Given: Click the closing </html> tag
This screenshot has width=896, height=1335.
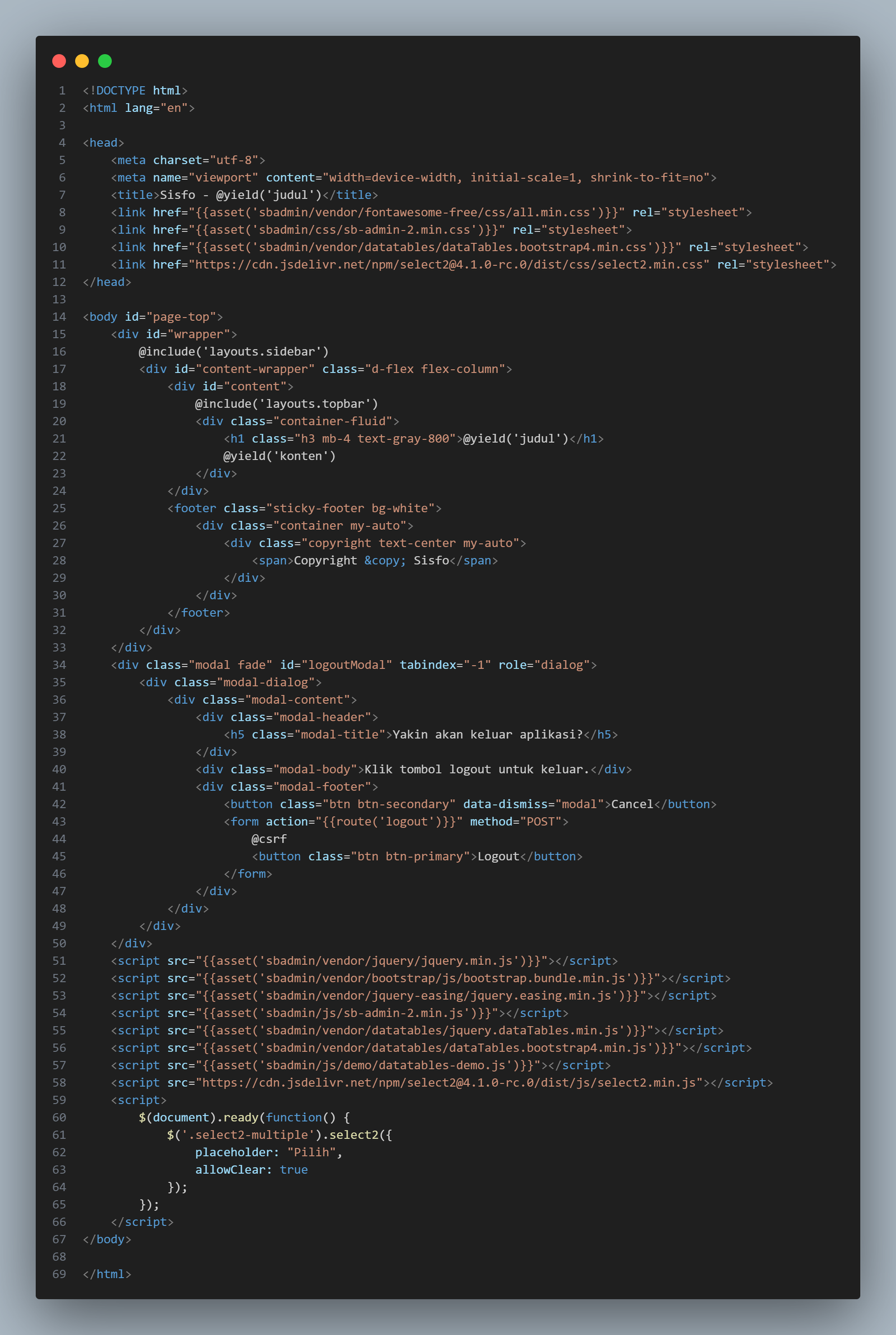Looking at the screenshot, I should (x=107, y=1275).
